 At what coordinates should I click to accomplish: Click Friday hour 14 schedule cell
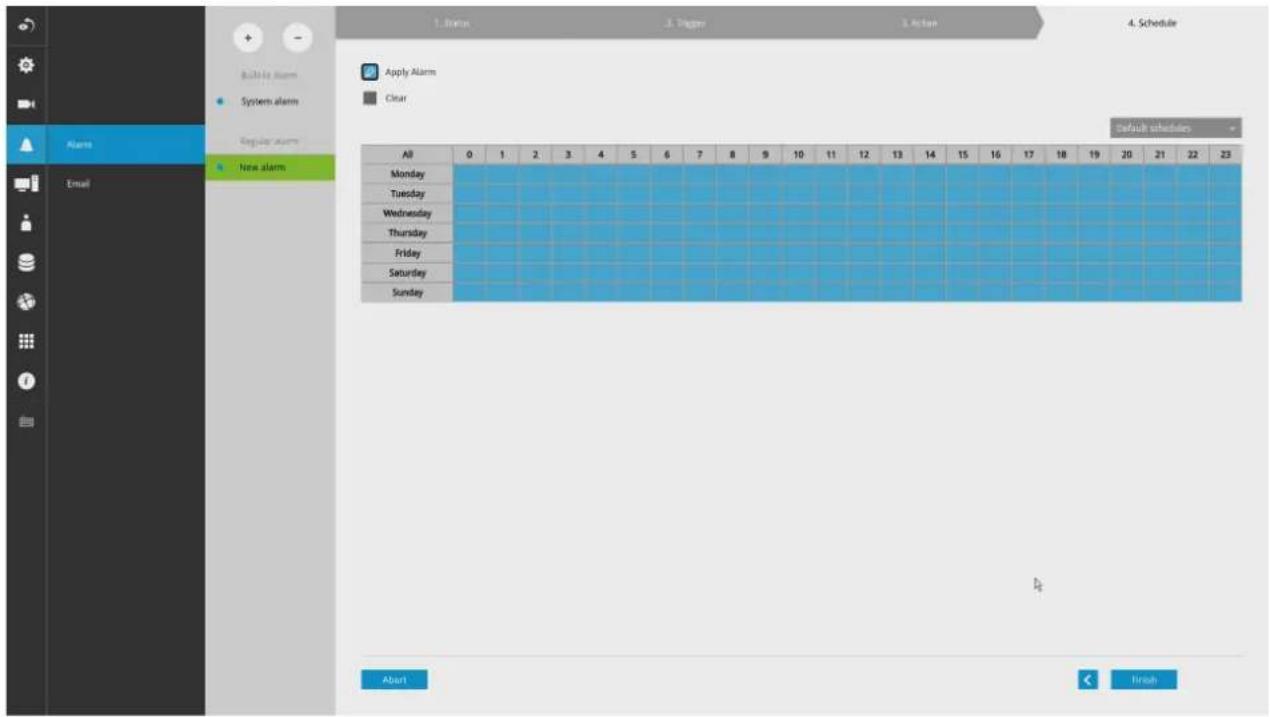pyautogui.click(x=930, y=253)
